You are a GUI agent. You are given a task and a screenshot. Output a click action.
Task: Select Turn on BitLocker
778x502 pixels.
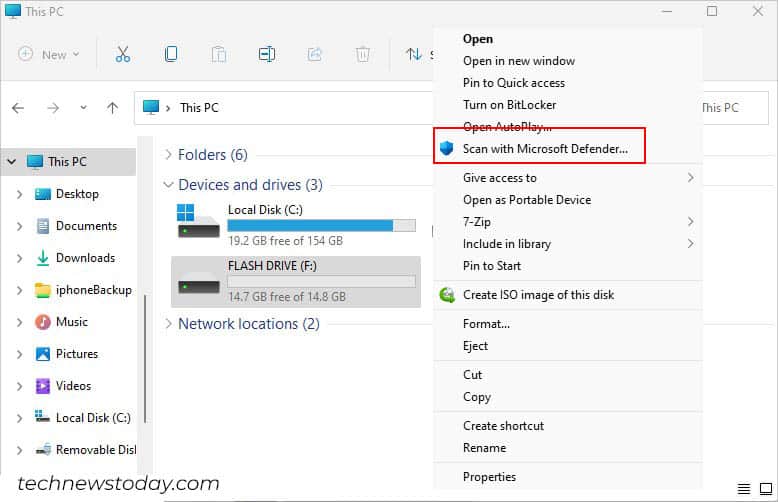pos(568,105)
